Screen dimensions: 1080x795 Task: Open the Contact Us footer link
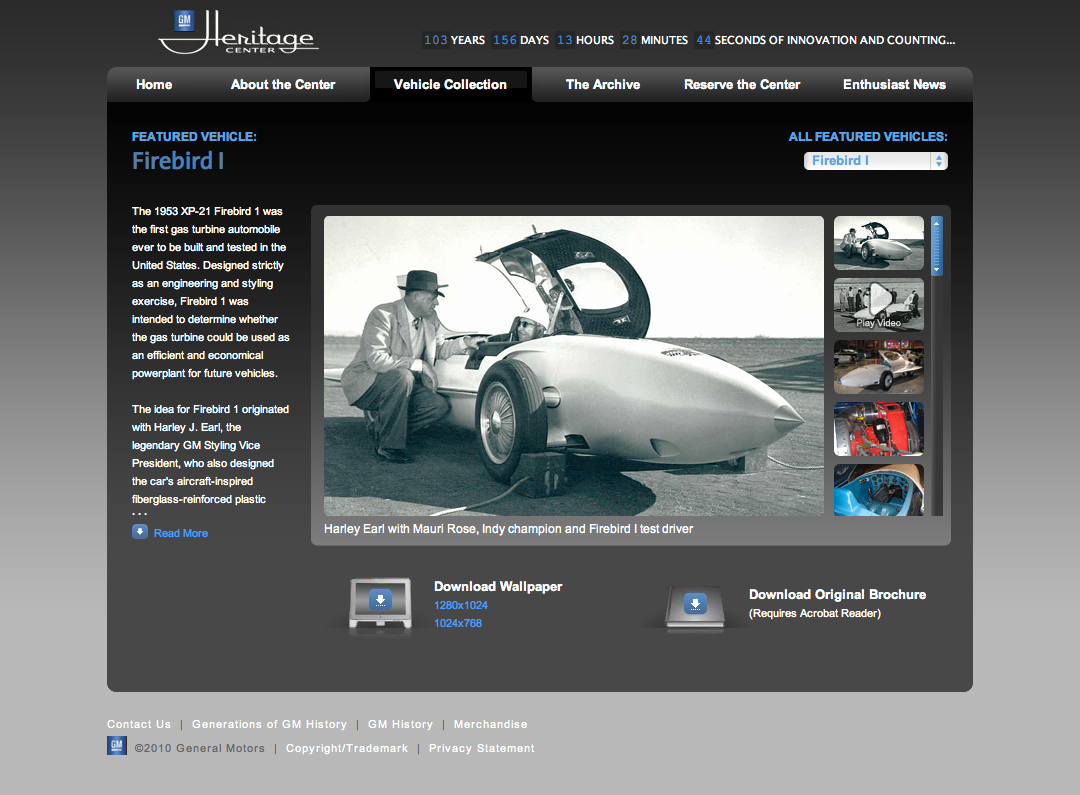pos(139,724)
